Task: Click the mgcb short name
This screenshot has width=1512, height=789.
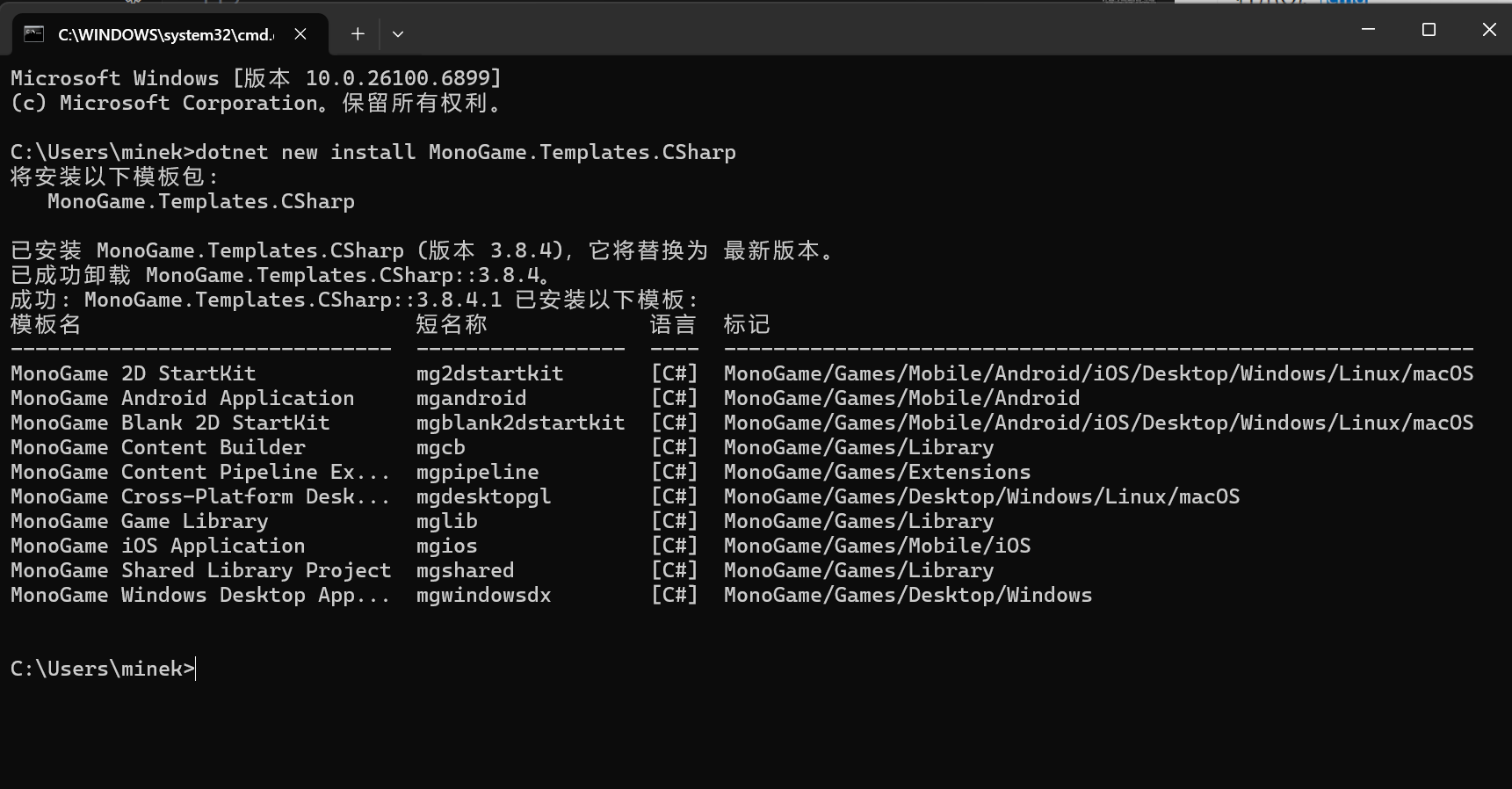Action: click(441, 447)
